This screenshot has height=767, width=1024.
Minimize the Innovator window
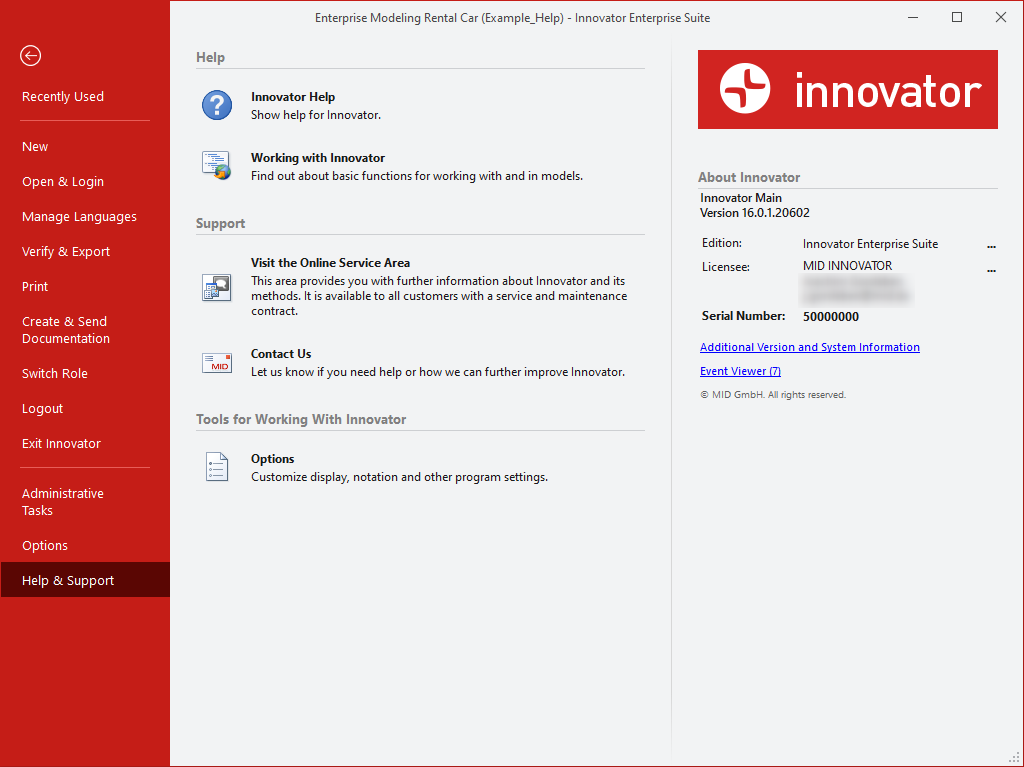[913, 18]
